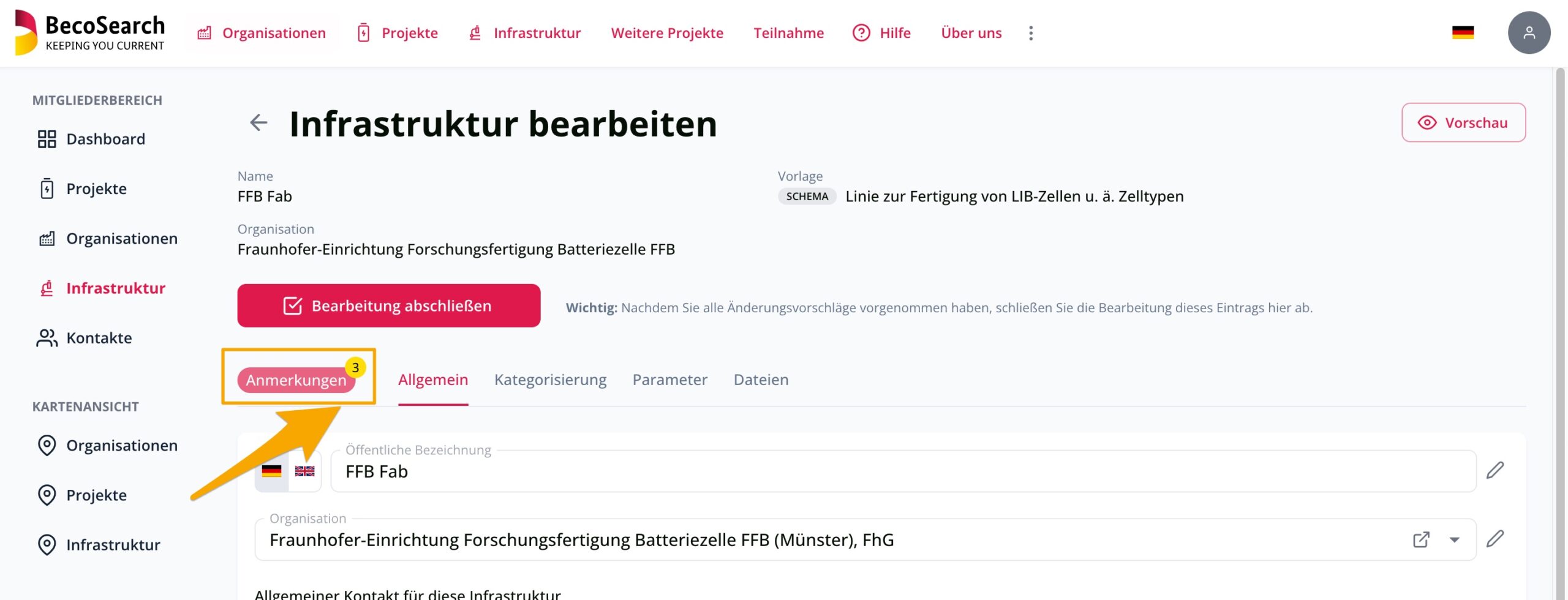Go to Kontakte in the sidebar
This screenshot has width=1568, height=600.
pos(85,337)
